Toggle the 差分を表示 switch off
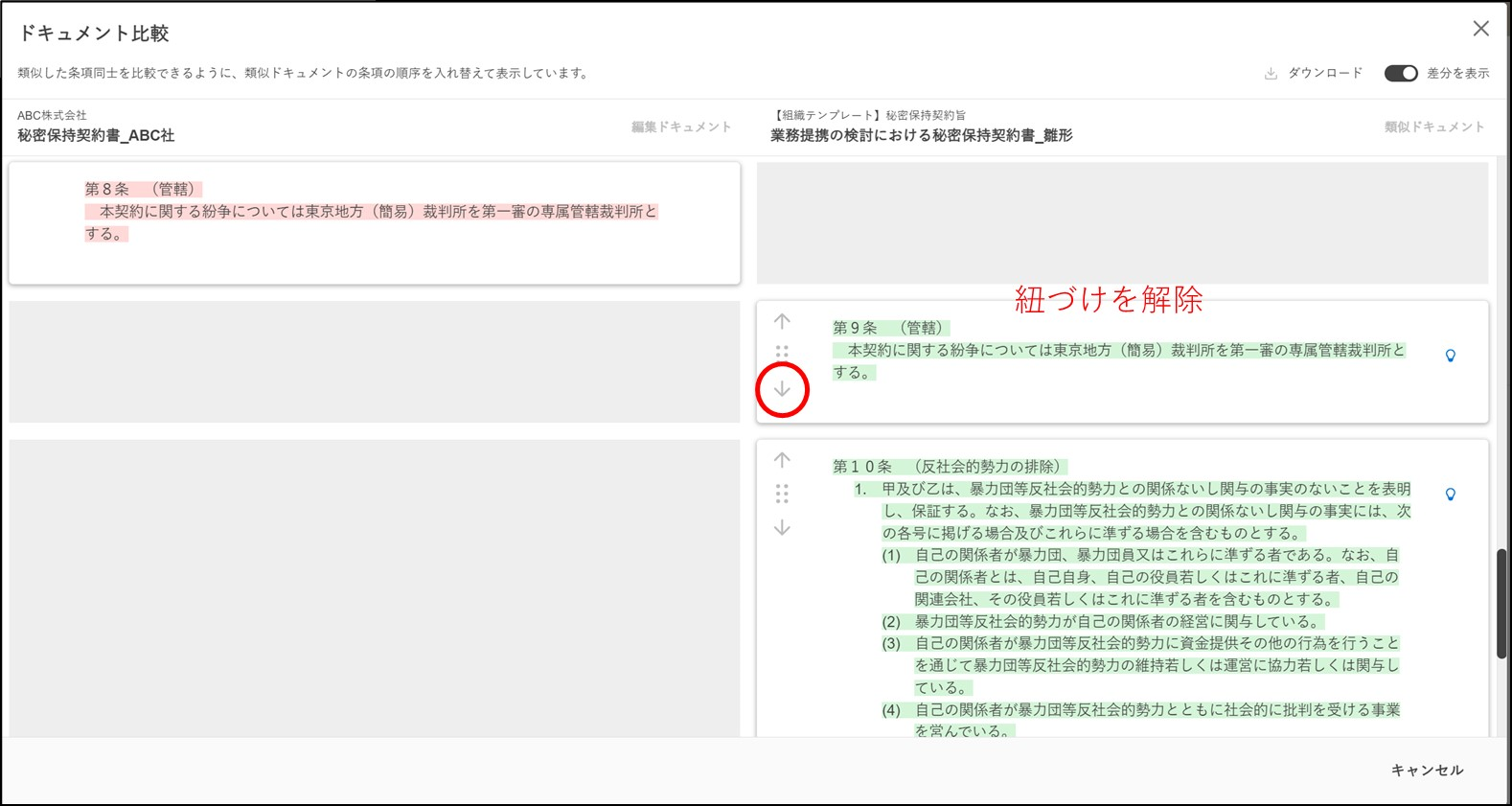 click(x=1400, y=74)
